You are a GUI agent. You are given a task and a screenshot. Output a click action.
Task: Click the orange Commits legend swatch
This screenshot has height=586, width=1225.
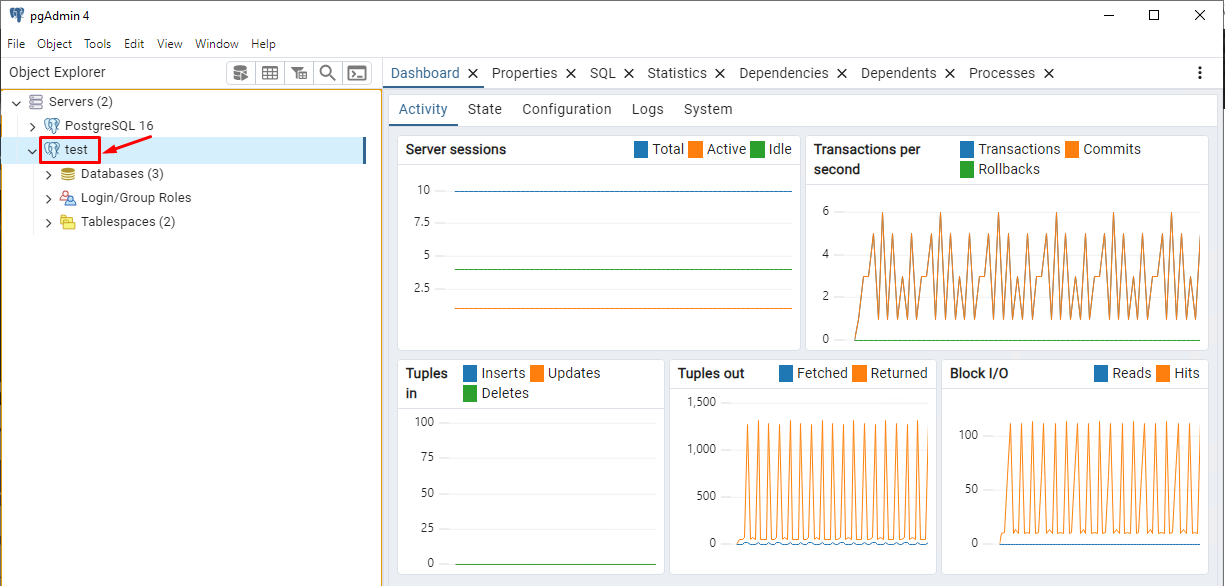tap(1072, 149)
